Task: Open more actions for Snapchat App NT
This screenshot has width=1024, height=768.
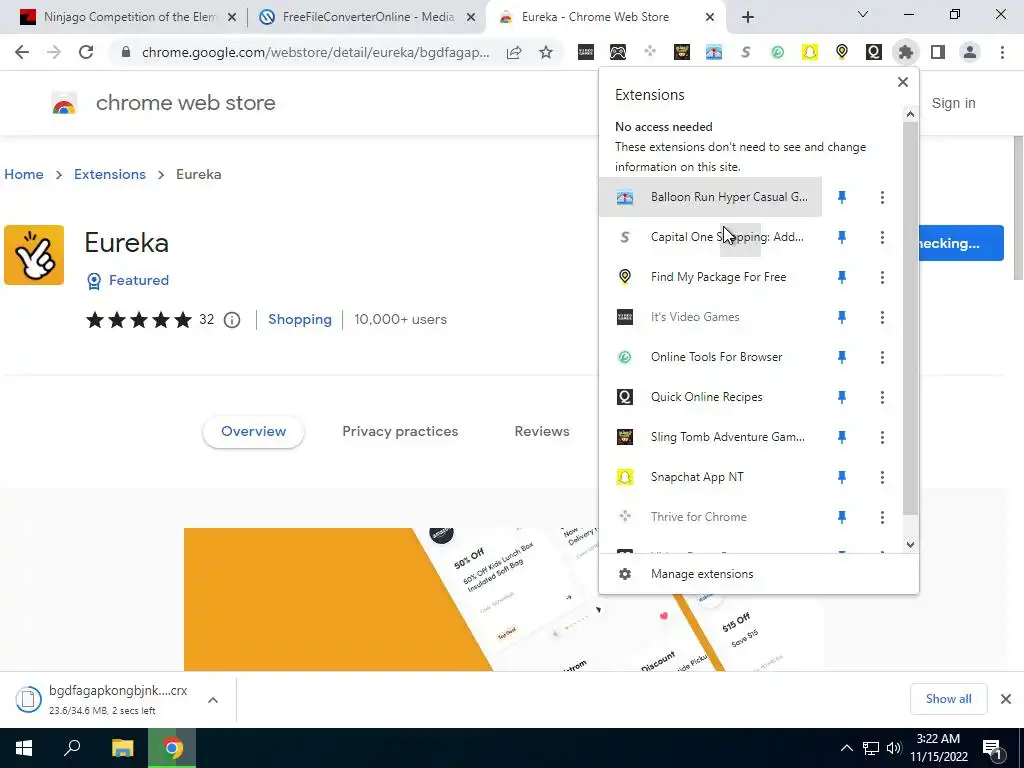Action: click(x=882, y=477)
